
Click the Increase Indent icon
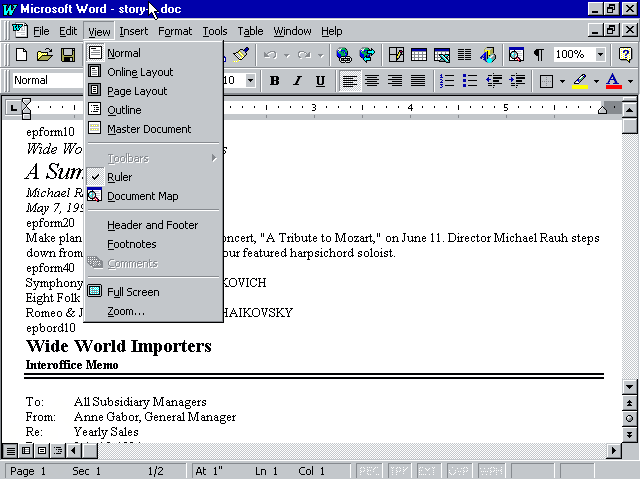tap(517, 80)
